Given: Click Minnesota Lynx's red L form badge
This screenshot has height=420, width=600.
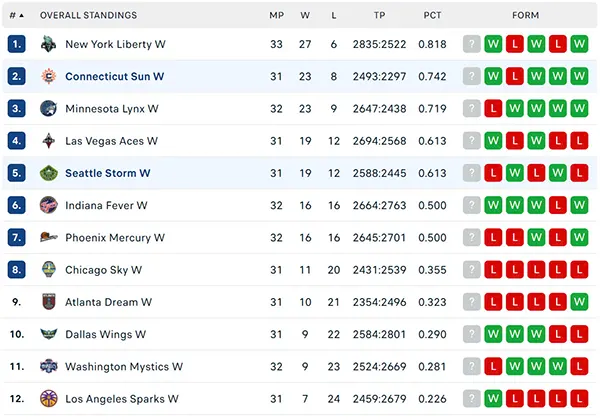Looking at the screenshot, I should point(493,109).
